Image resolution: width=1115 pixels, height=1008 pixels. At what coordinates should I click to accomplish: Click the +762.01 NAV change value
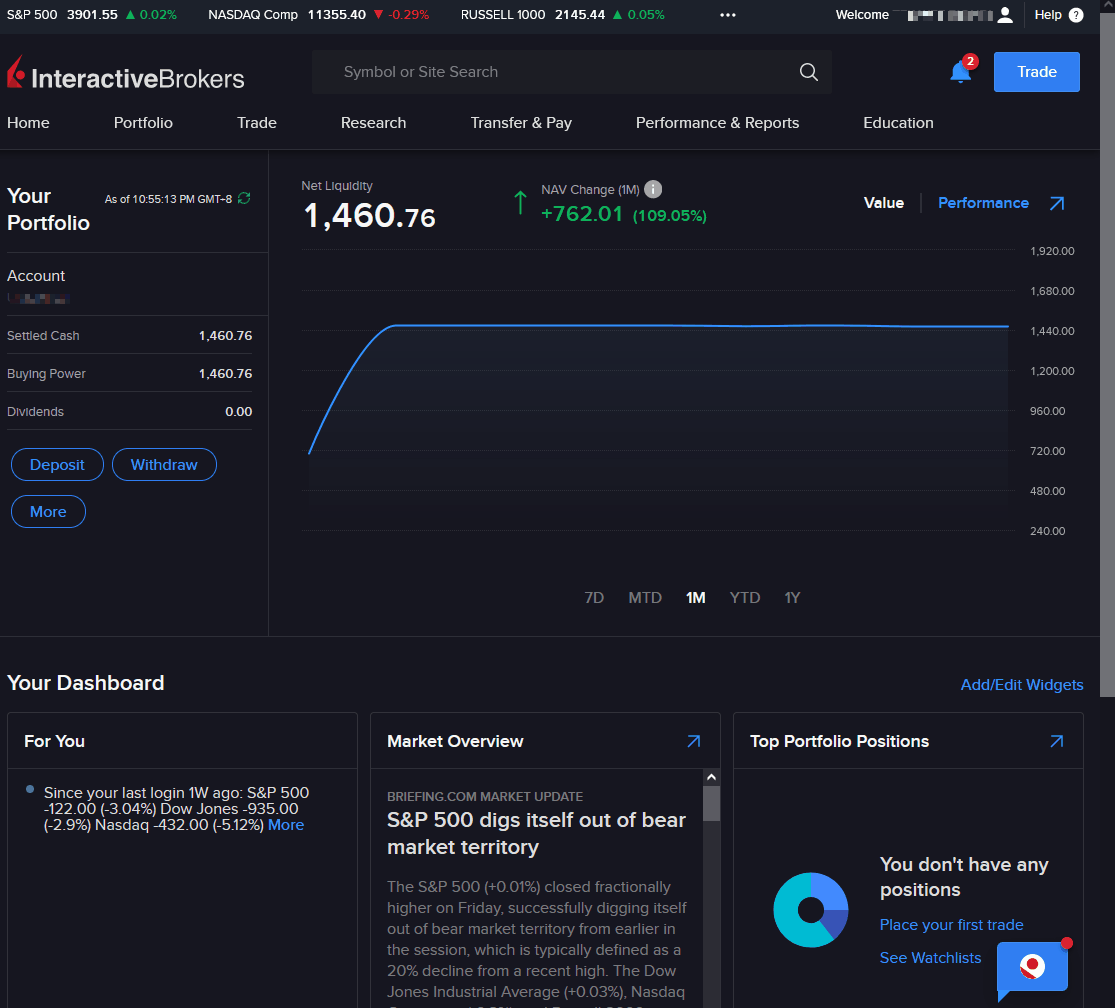coord(582,213)
